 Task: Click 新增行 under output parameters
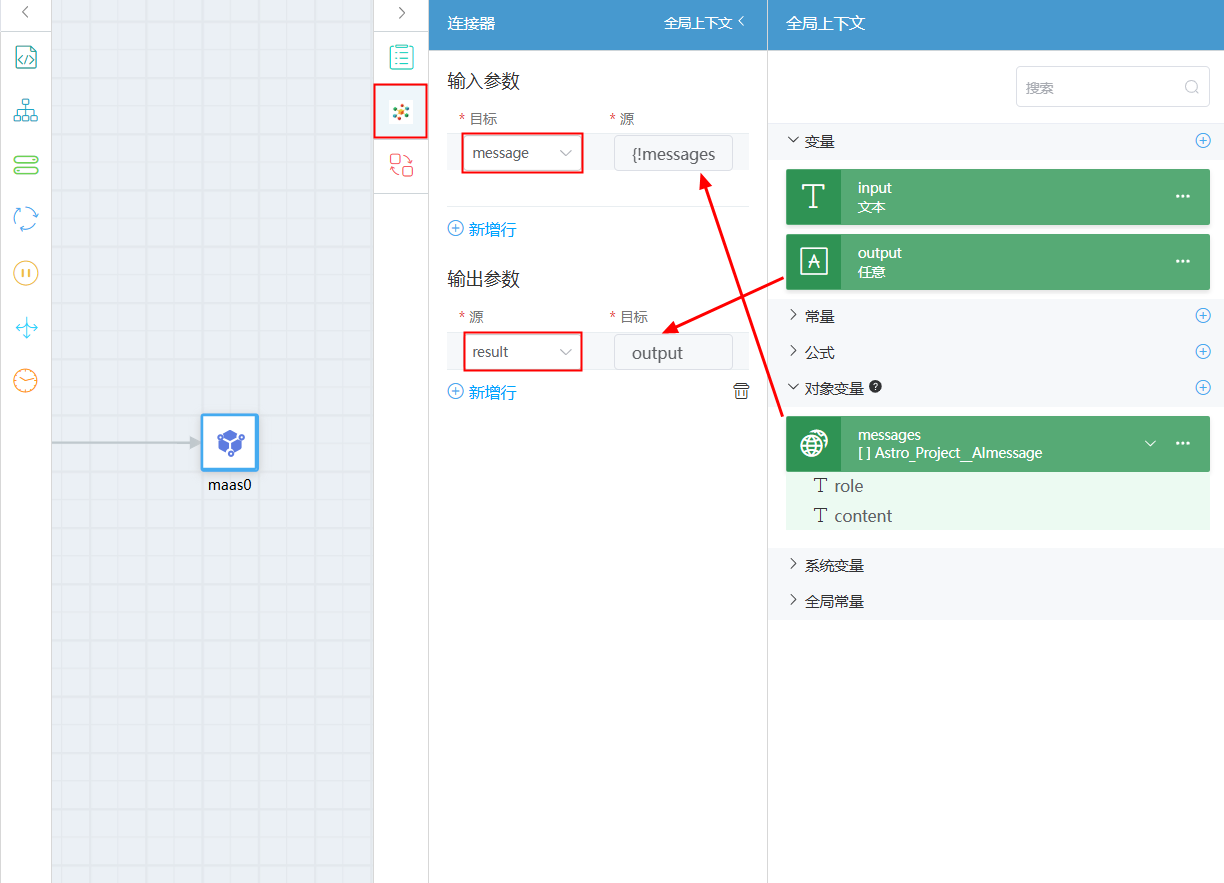tap(482, 392)
